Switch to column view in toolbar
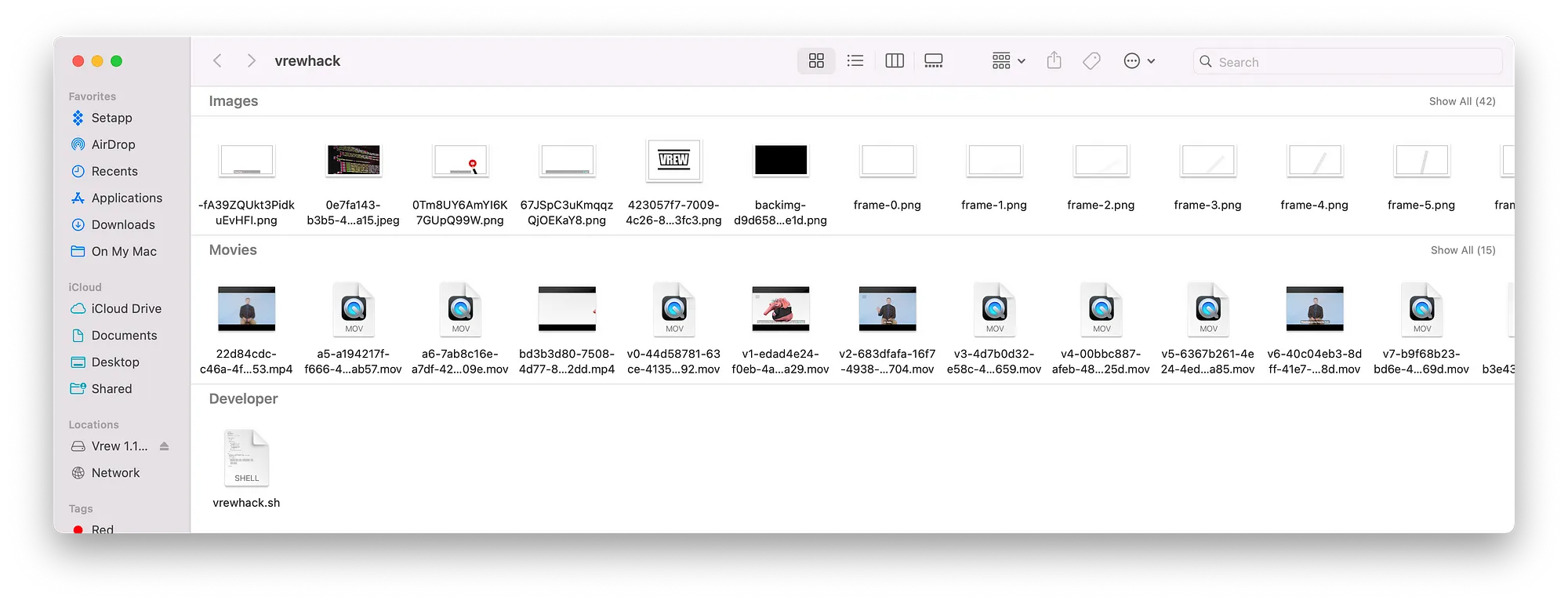 [x=895, y=60]
